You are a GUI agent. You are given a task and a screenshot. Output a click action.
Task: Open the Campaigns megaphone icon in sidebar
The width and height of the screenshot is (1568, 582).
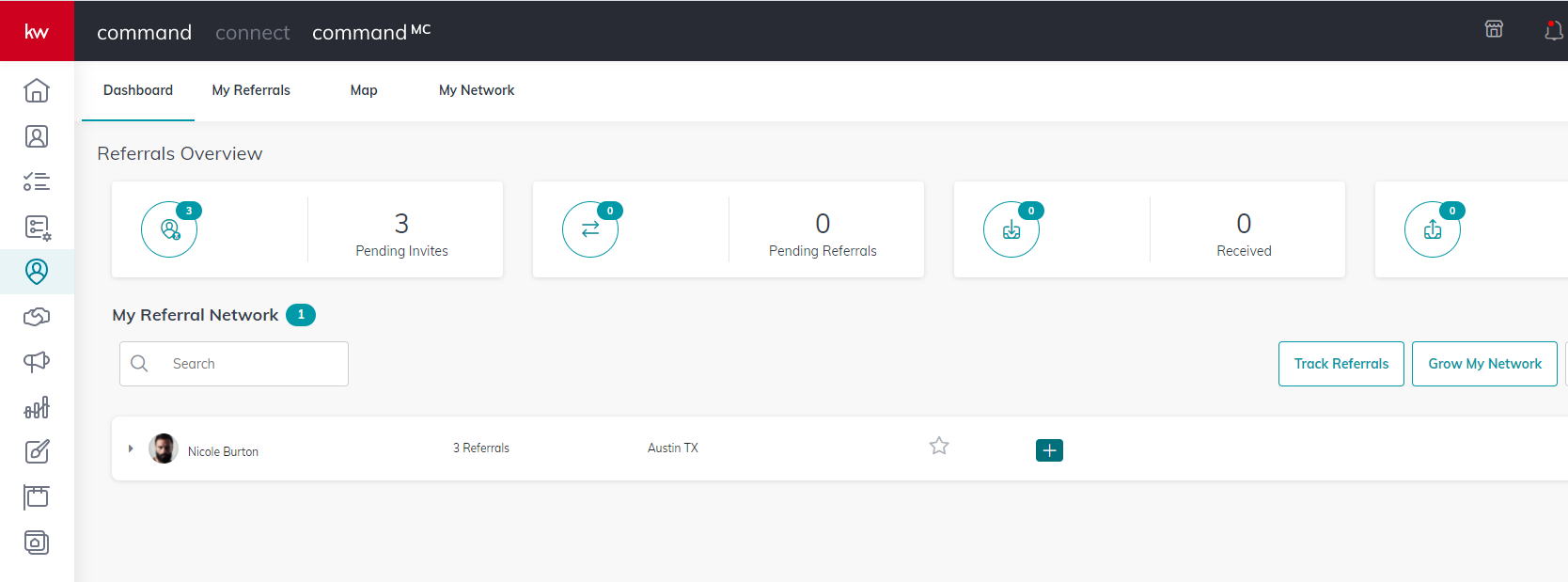[x=37, y=362]
